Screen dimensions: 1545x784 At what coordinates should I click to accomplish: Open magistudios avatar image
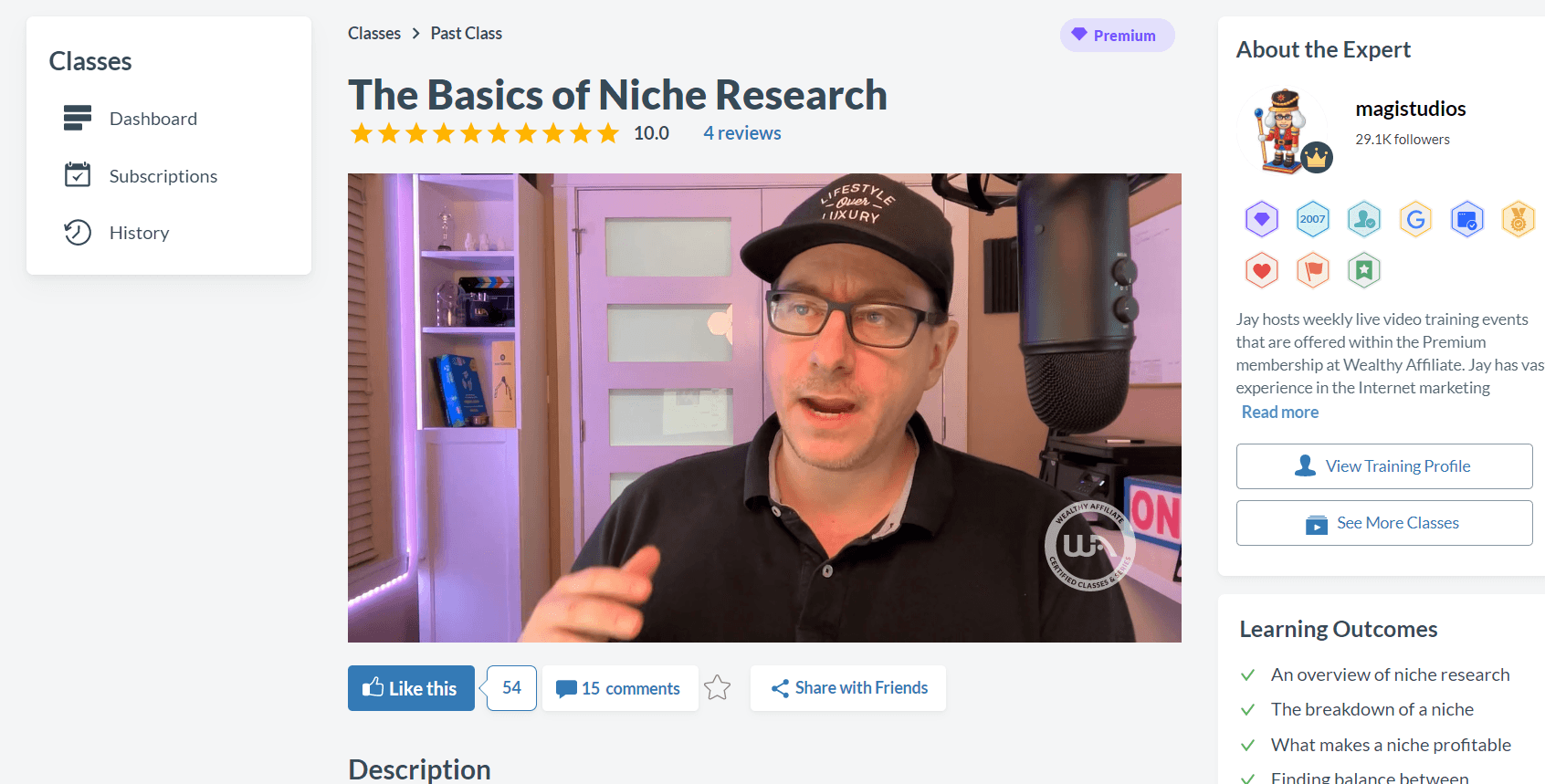tap(1285, 131)
